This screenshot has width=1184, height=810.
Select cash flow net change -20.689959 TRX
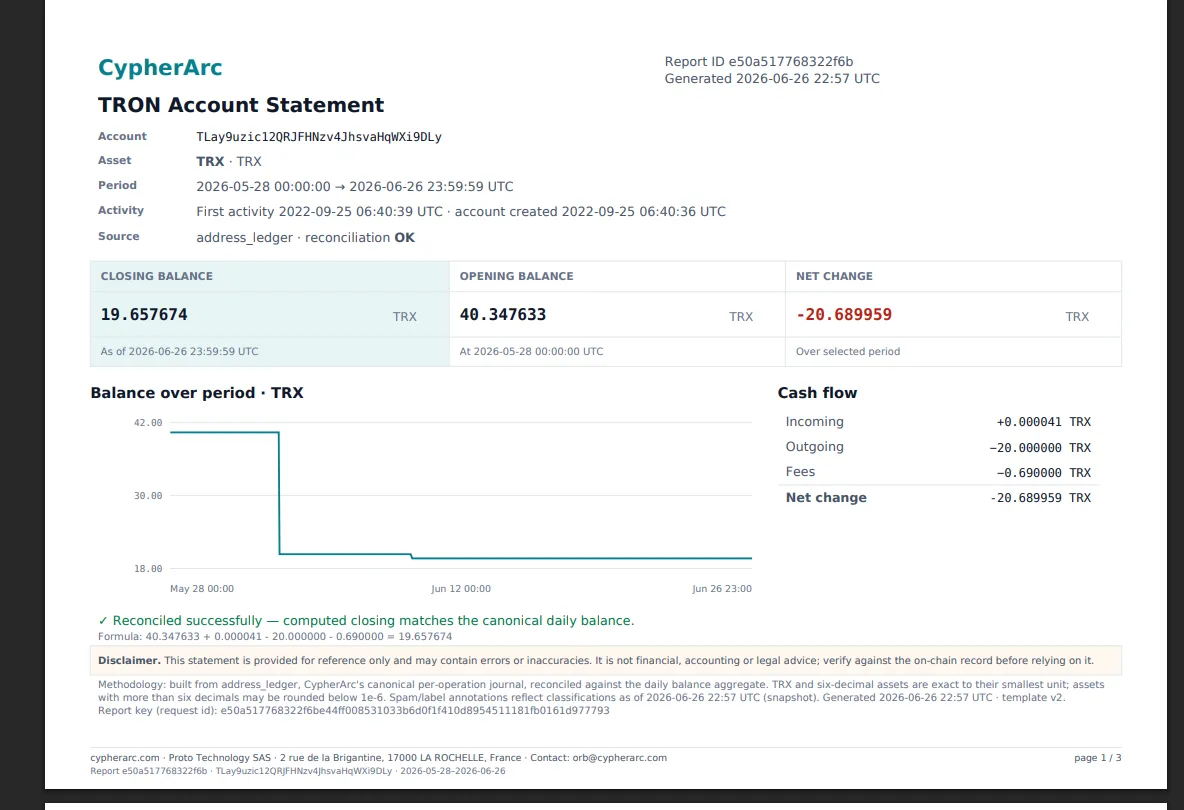(x=1041, y=498)
